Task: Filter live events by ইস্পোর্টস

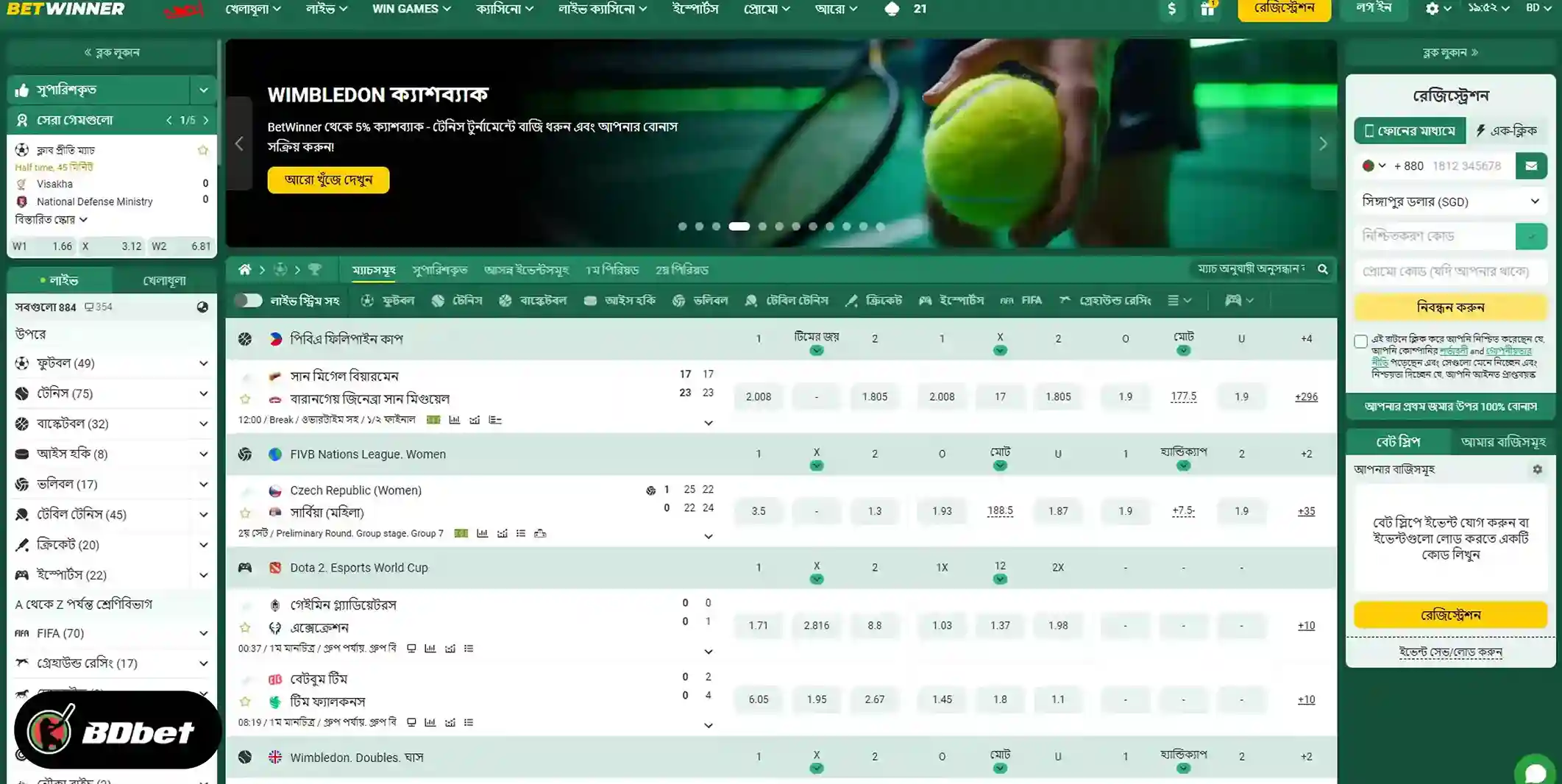Action: tap(951, 301)
